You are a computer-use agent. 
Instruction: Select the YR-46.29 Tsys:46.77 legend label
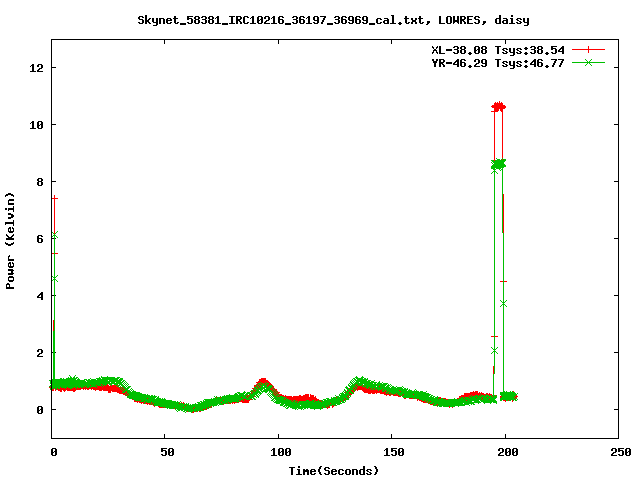498,63
